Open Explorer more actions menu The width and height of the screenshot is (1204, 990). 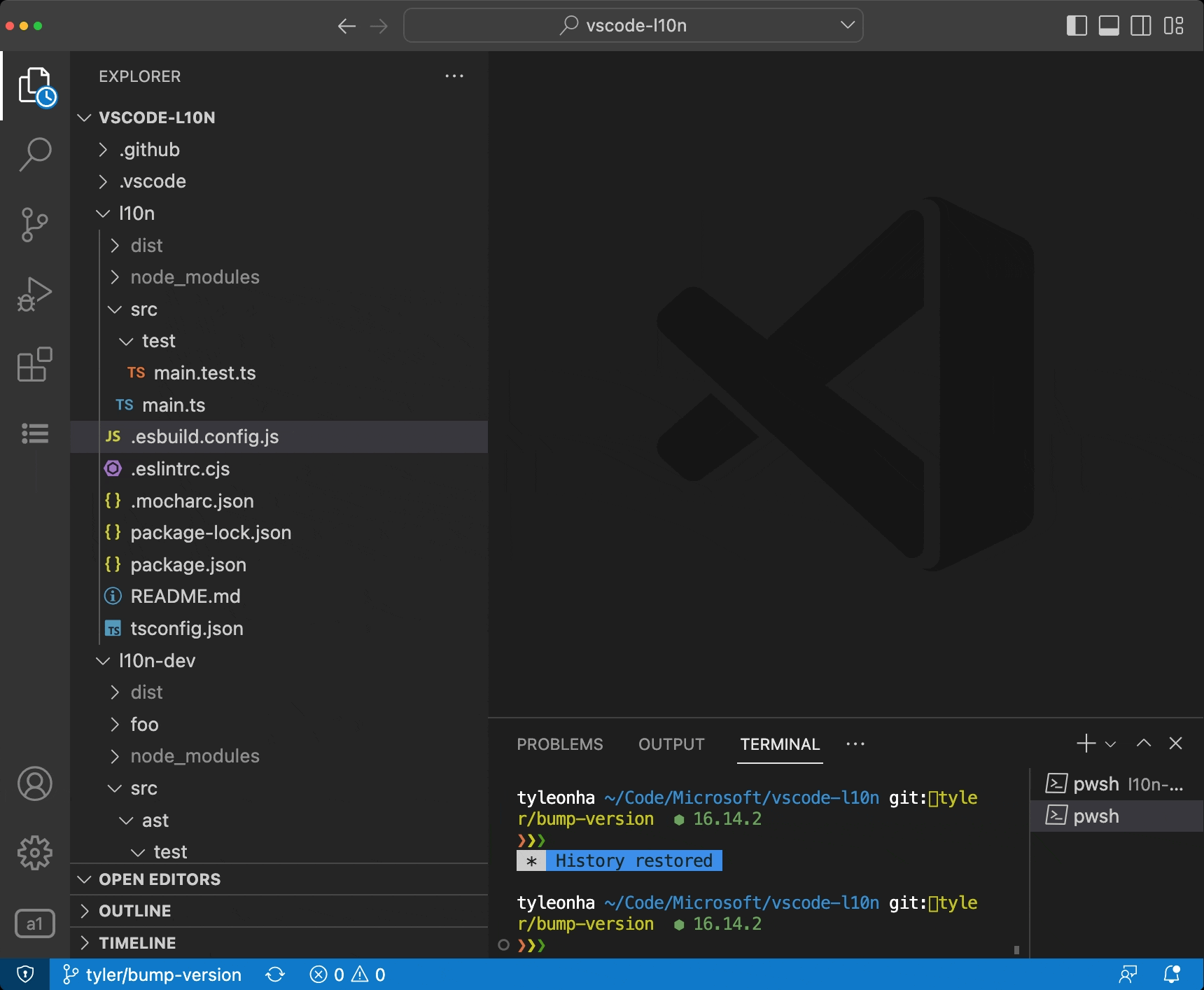pyautogui.click(x=454, y=76)
